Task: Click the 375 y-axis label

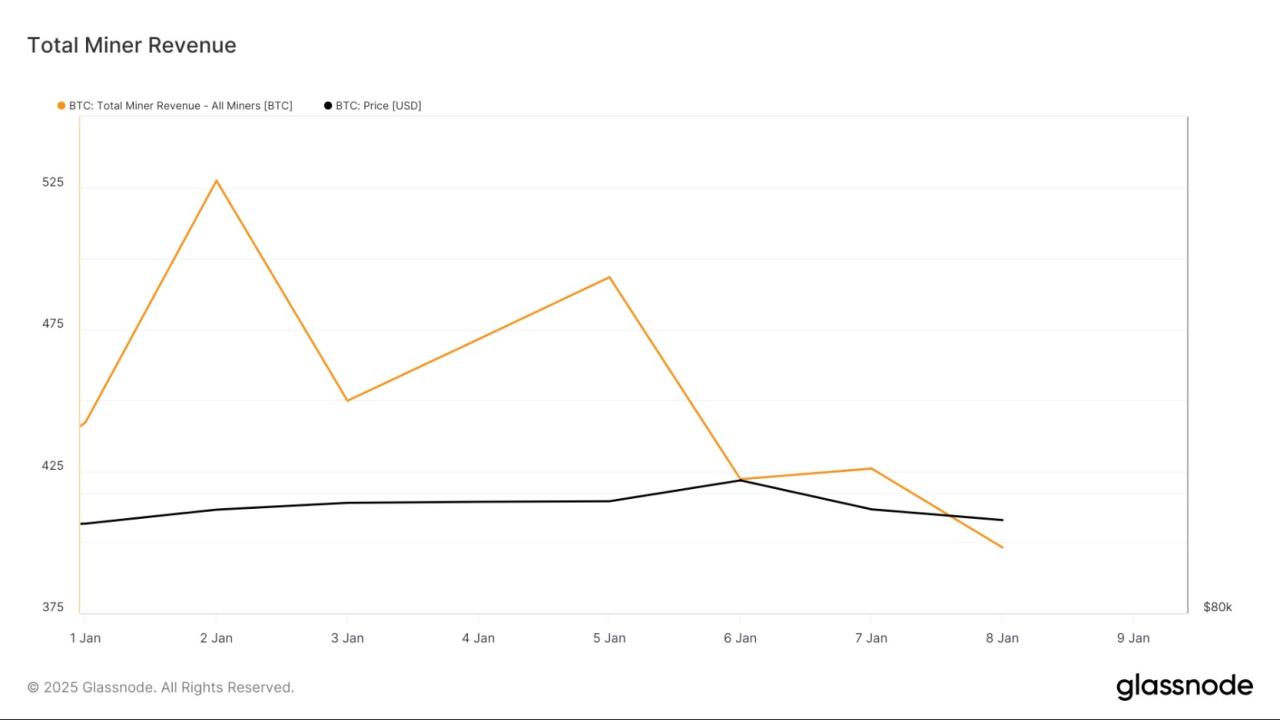Action: pyautogui.click(x=53, y=607)
